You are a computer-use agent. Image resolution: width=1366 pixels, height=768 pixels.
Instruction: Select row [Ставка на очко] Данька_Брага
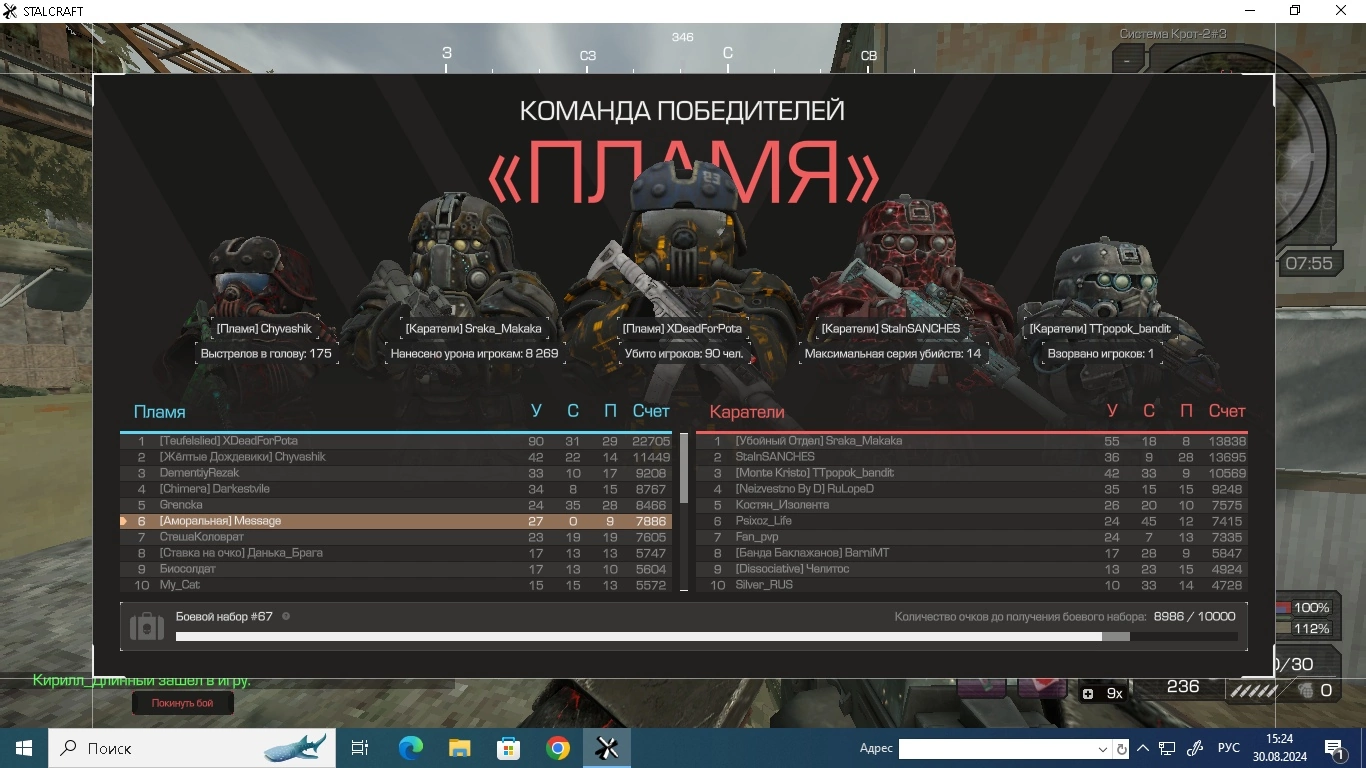point(396,553)
